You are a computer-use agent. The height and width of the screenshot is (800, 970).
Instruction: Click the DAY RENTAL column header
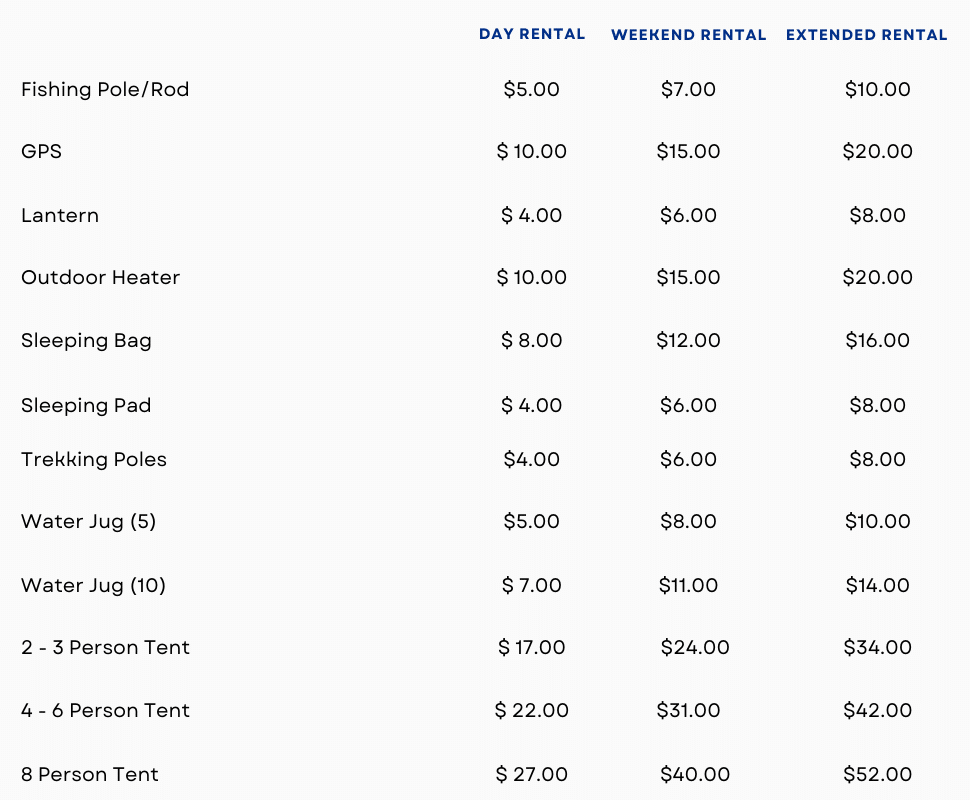[x=532, y=34]
